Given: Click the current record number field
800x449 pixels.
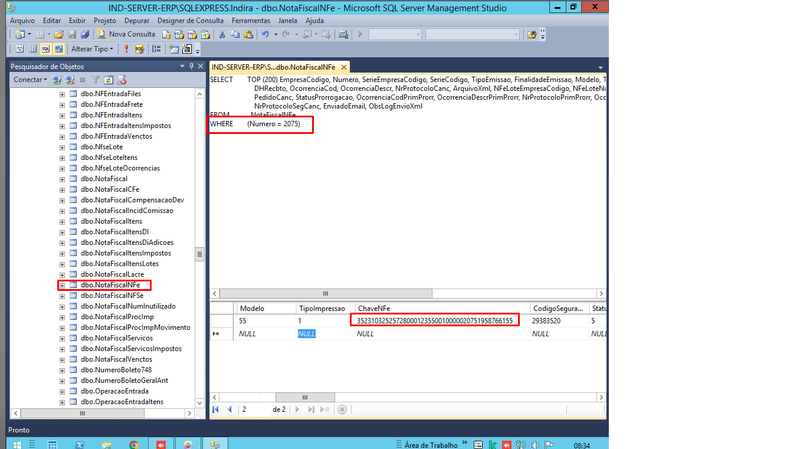Looking at the screenshot, I should click(x=254, y=409).
